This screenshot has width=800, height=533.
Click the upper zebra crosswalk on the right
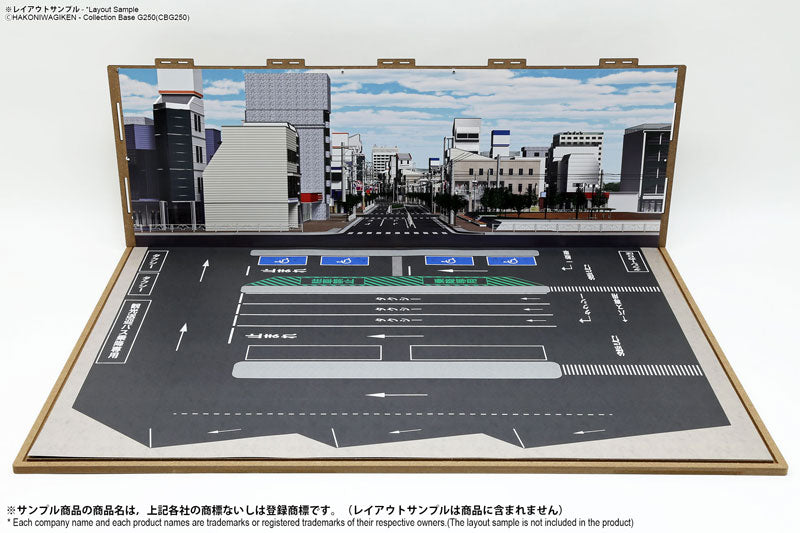[604, 289]
